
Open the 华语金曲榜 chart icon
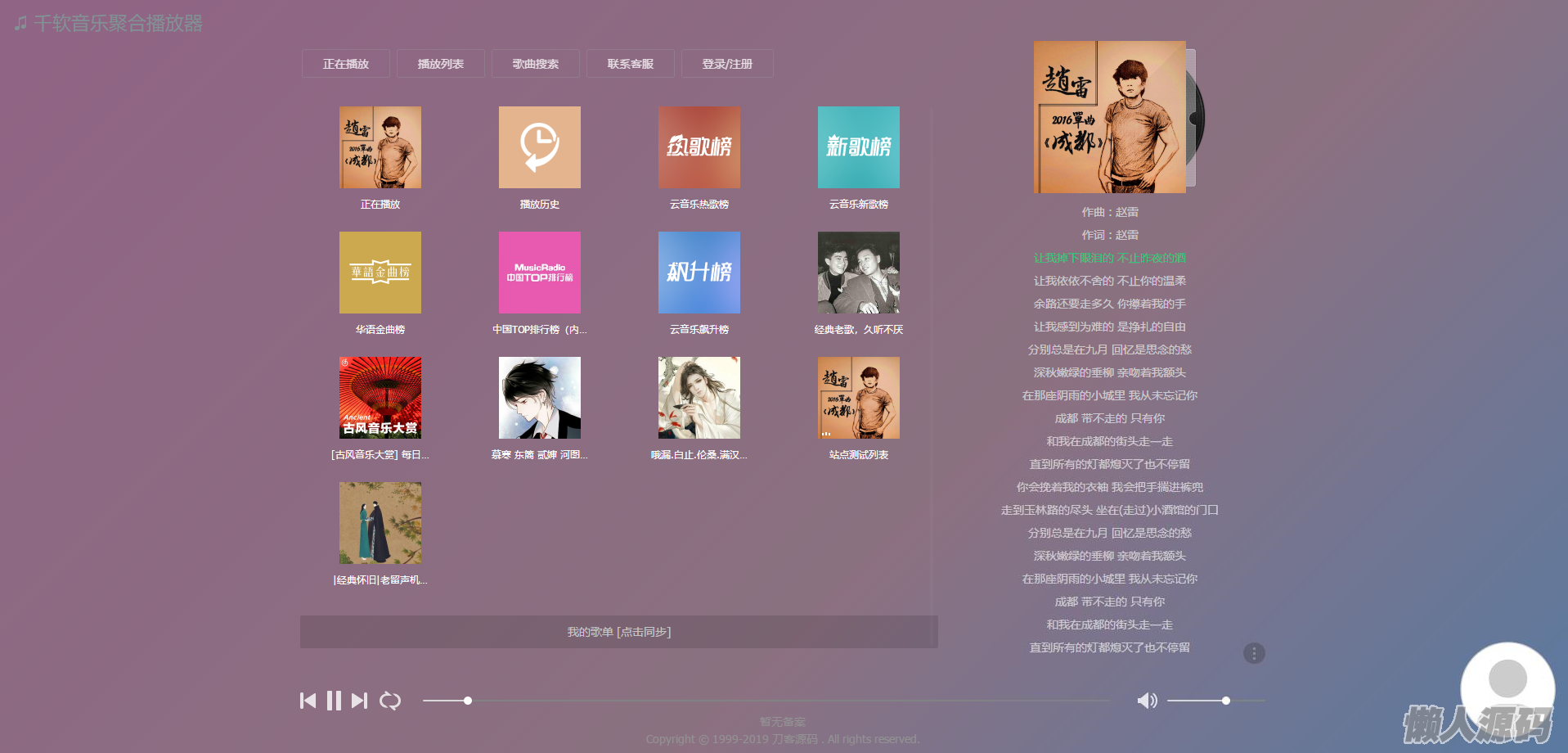[x=380, y=273]
